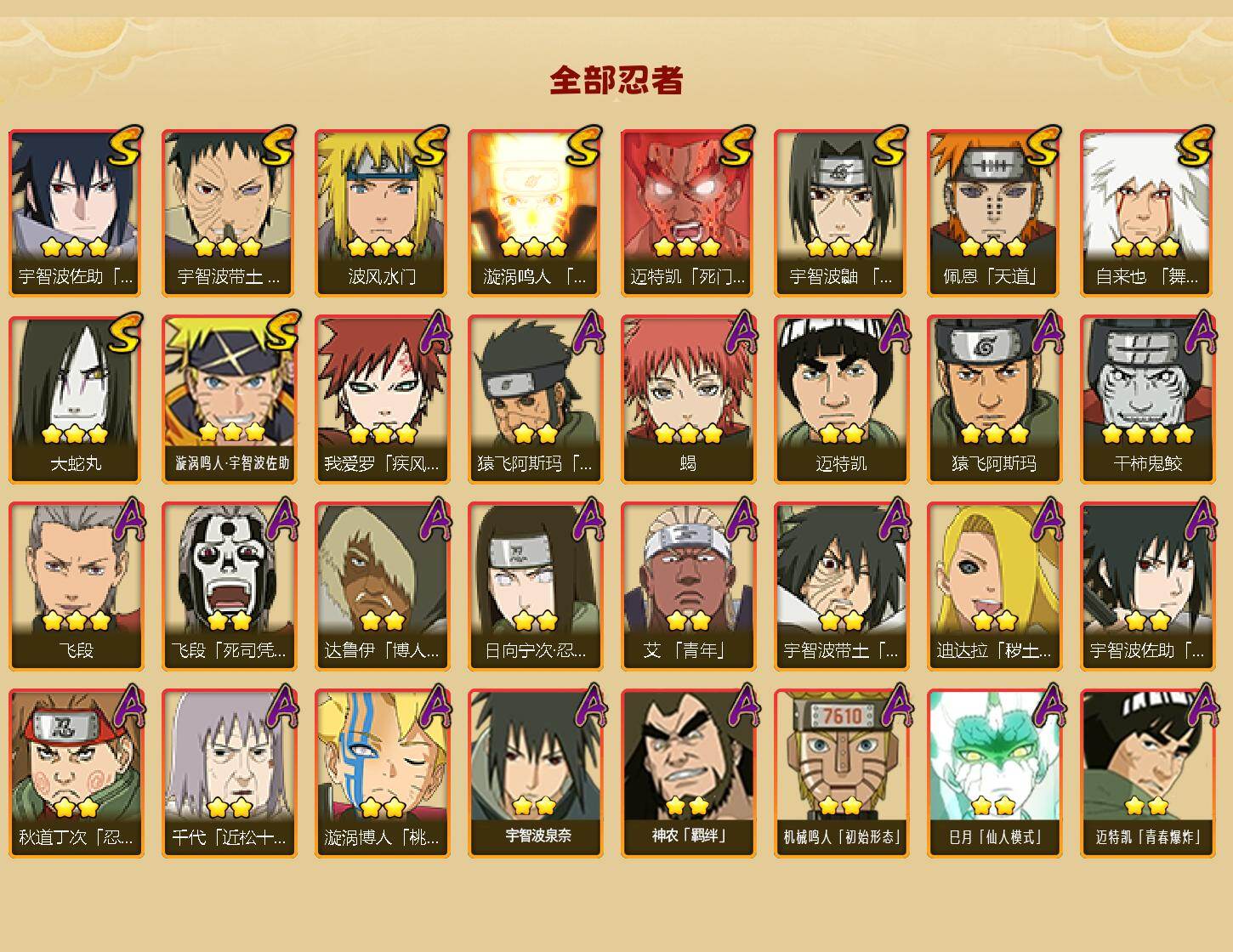The image size is (1233, 952).
Task: Select the 艾「青年」 ninja card
Action: [x=688, y=586]
